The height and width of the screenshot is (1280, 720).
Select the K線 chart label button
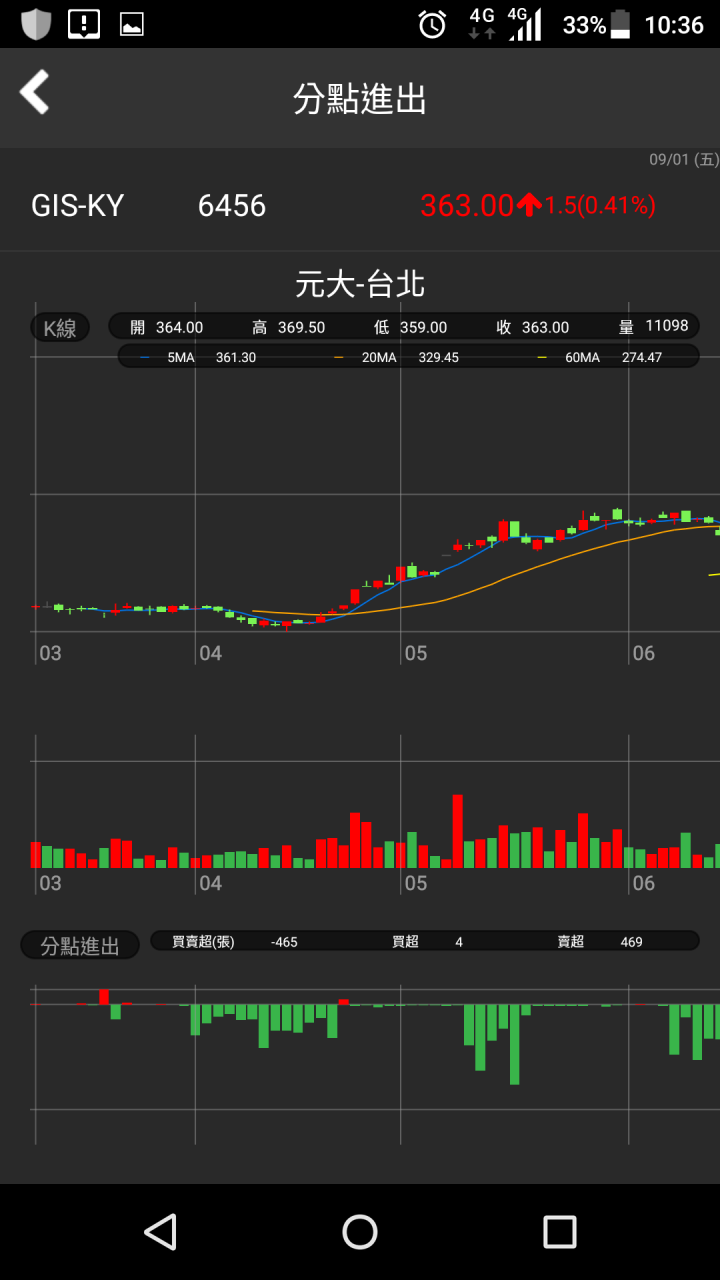click(60, 327)
